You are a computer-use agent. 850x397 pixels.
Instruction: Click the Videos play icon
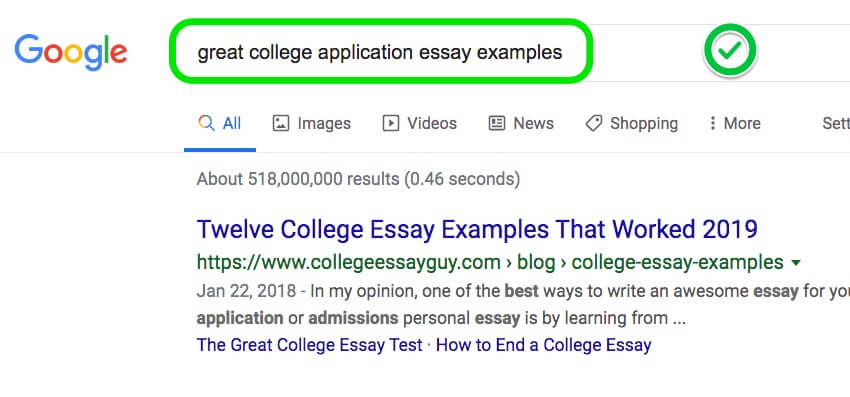point(390,123)
